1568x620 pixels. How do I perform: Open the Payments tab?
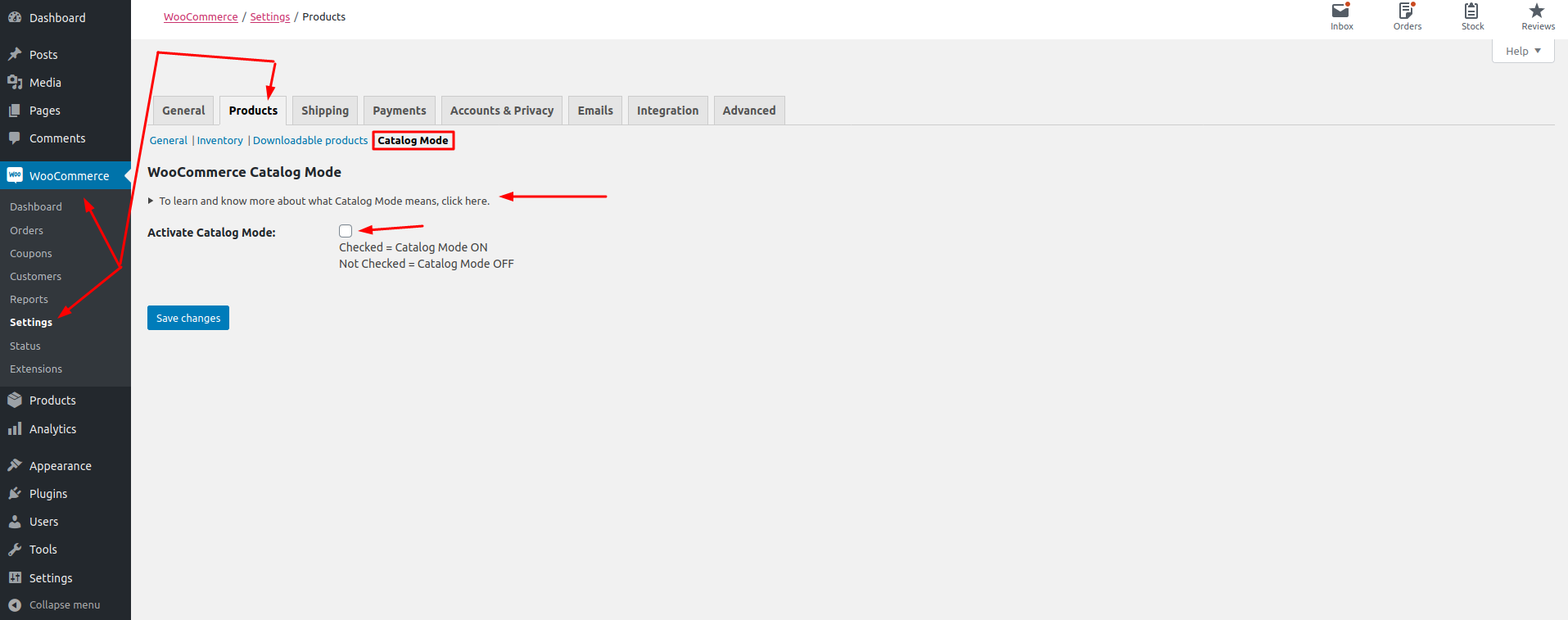click(x=400, y=111)
